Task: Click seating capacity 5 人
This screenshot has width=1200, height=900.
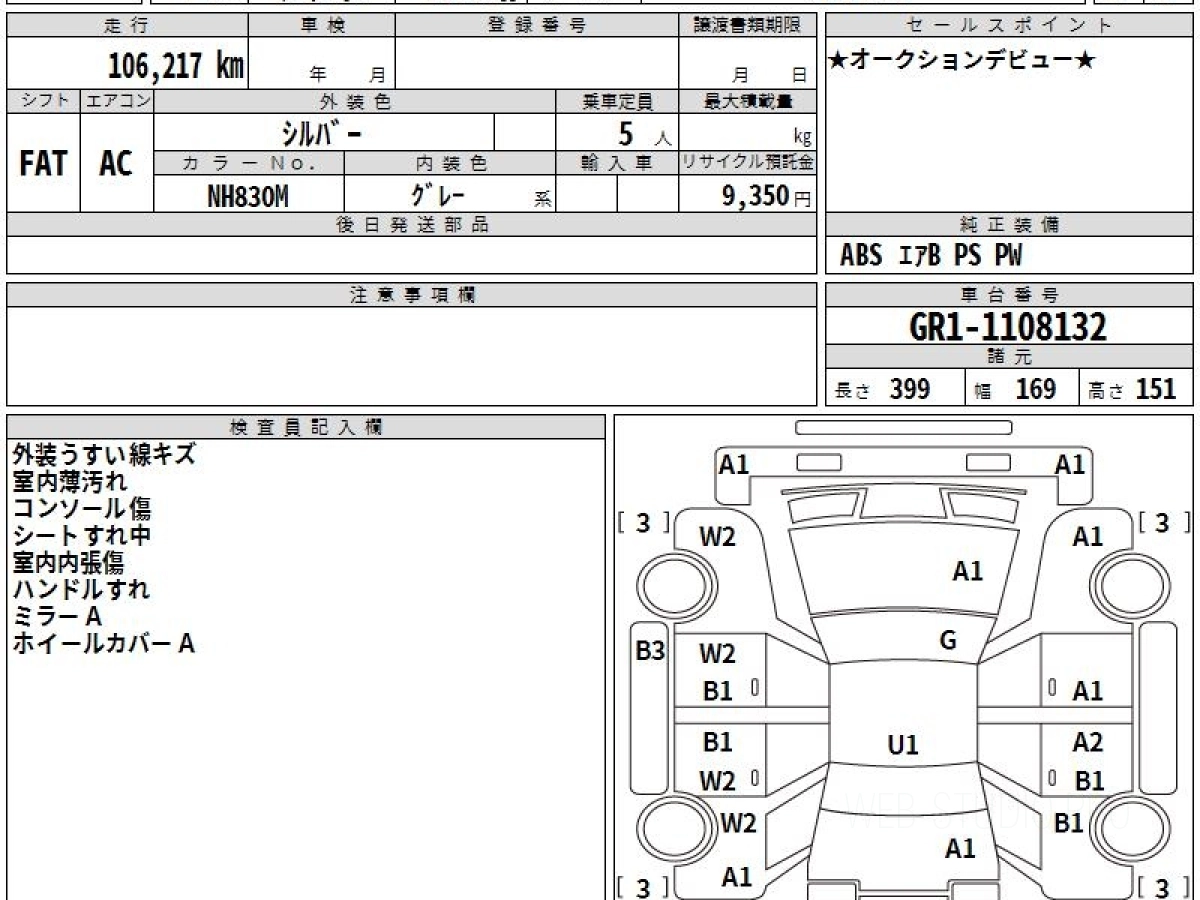Action: click(x=644, y=133)
